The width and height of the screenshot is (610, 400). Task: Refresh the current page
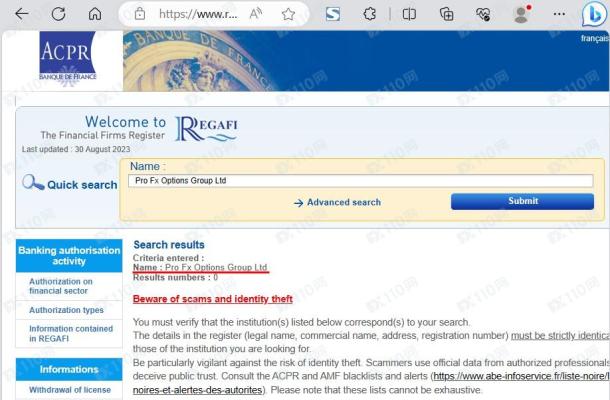(x=58, y=14)
